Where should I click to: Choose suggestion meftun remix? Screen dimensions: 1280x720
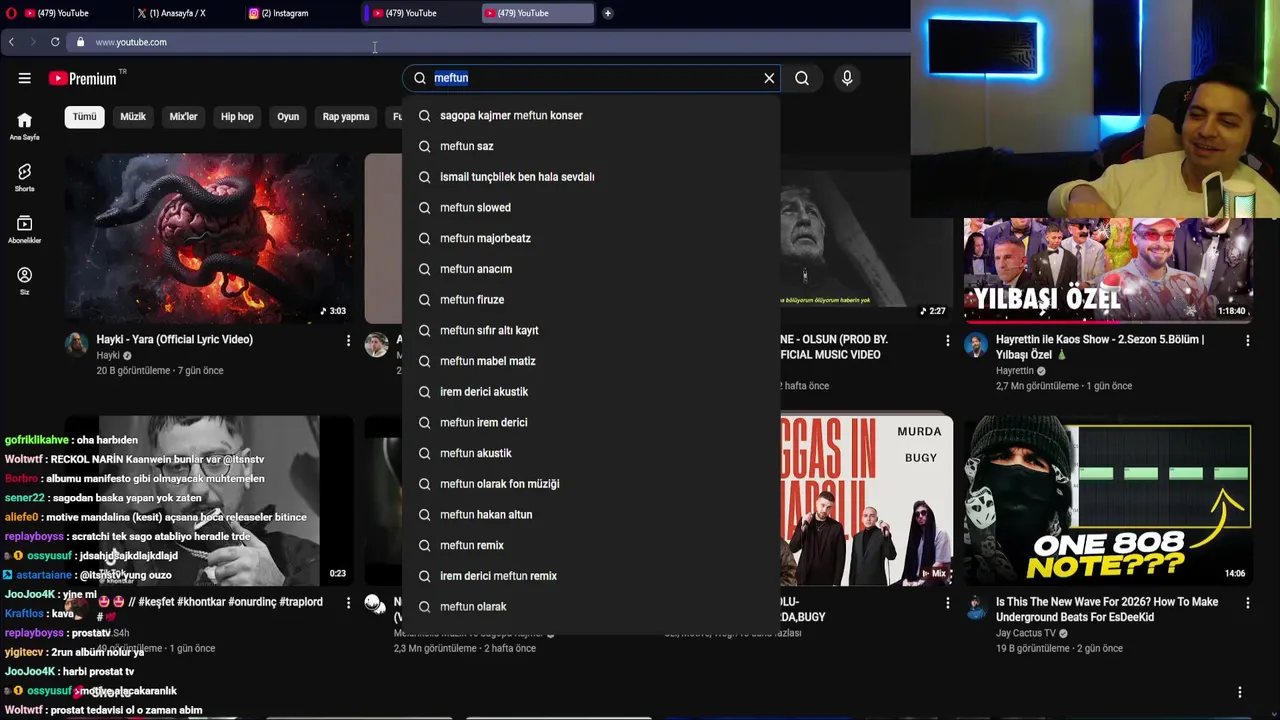click(591, 545)
